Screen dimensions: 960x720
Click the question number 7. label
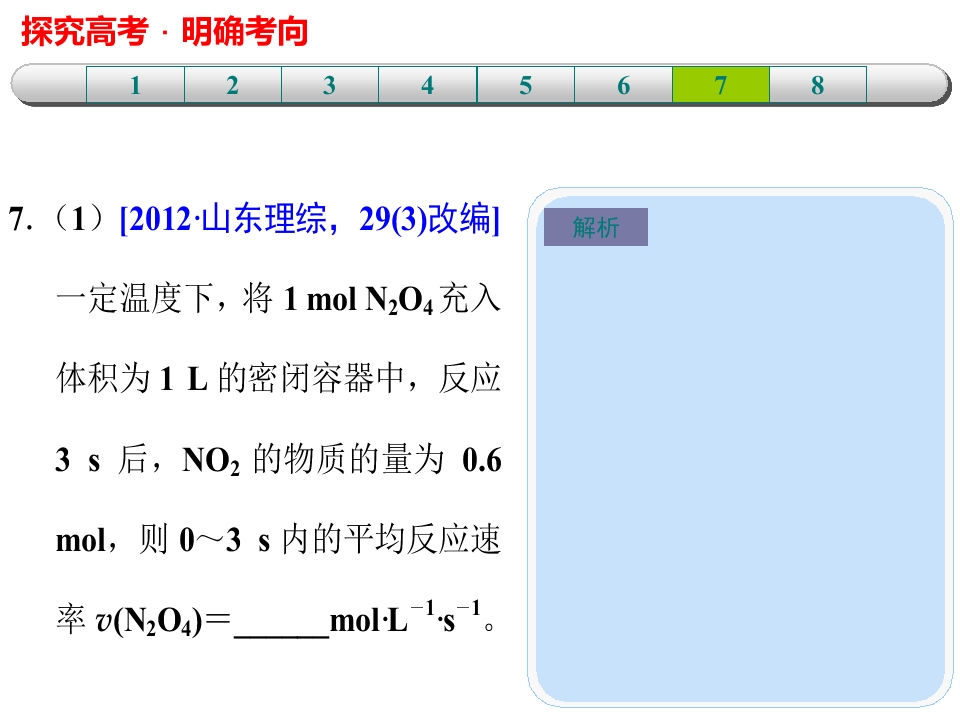pyautogui.click(x=21, y=219)
